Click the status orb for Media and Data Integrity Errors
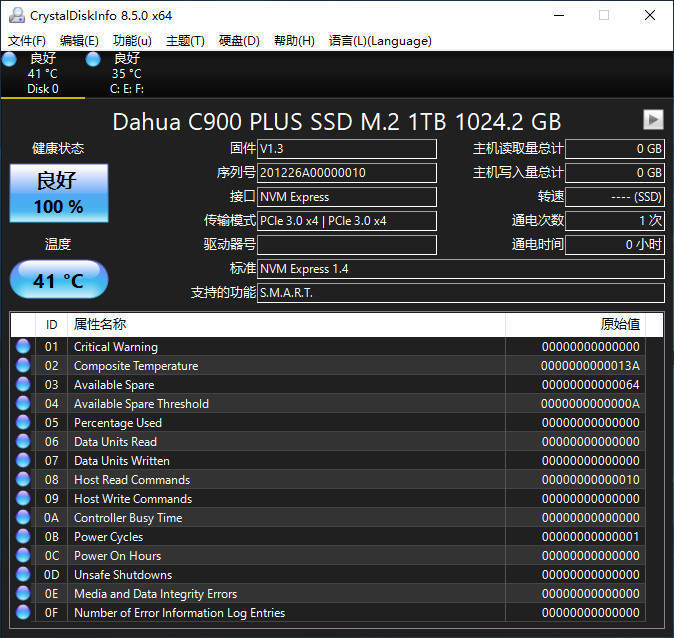The image size is (674, 638). click(x=23, y=593)
